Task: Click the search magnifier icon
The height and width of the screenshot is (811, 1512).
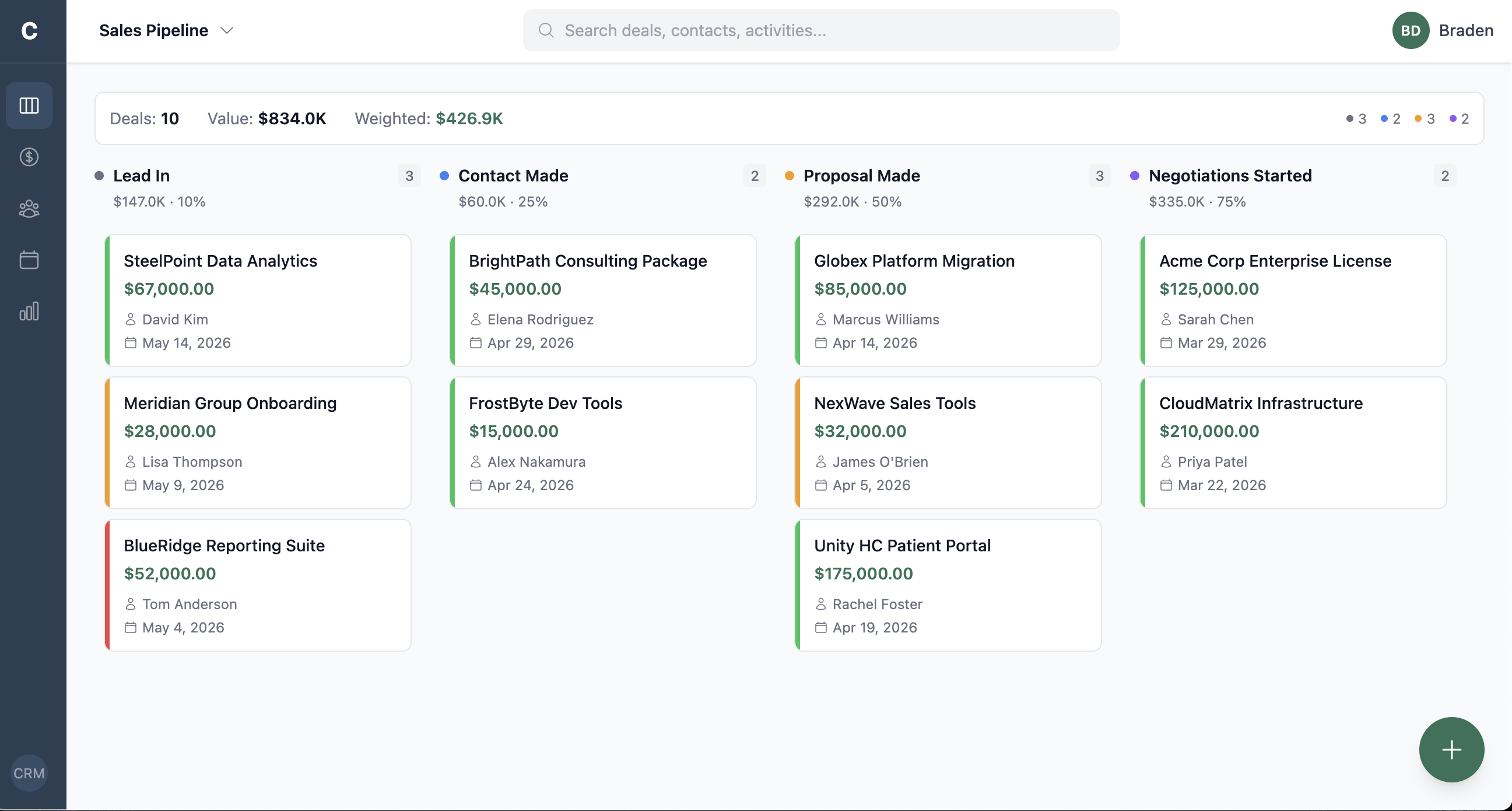Action: tap(546, 30)
